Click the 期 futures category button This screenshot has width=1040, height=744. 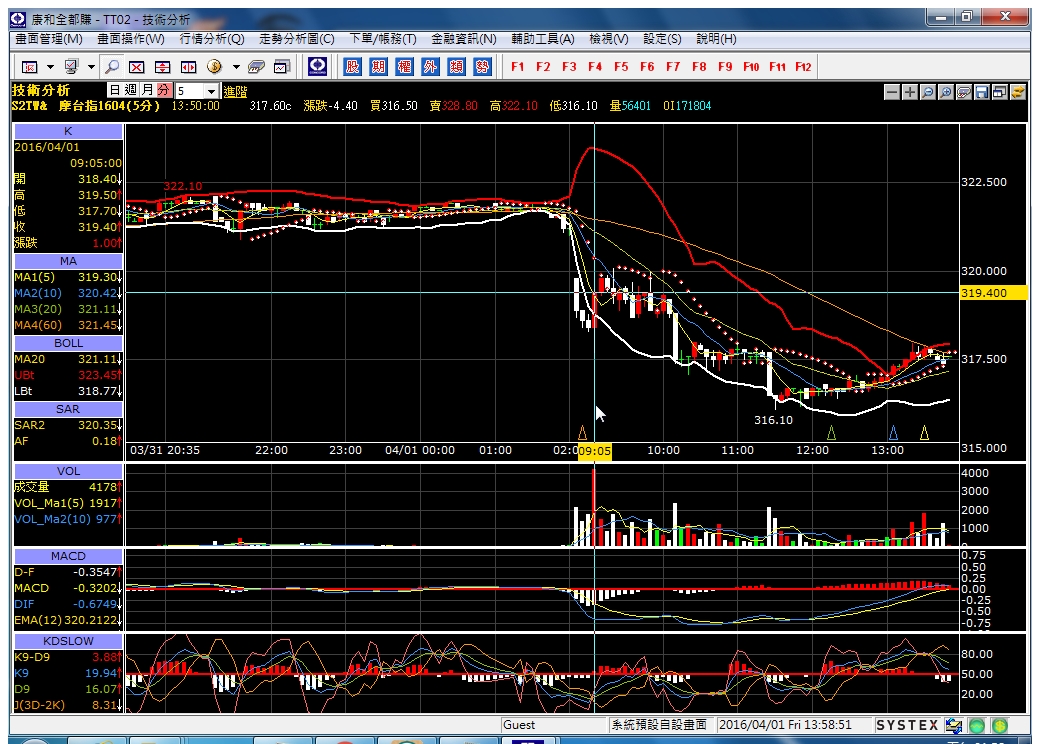pos(378,66)
